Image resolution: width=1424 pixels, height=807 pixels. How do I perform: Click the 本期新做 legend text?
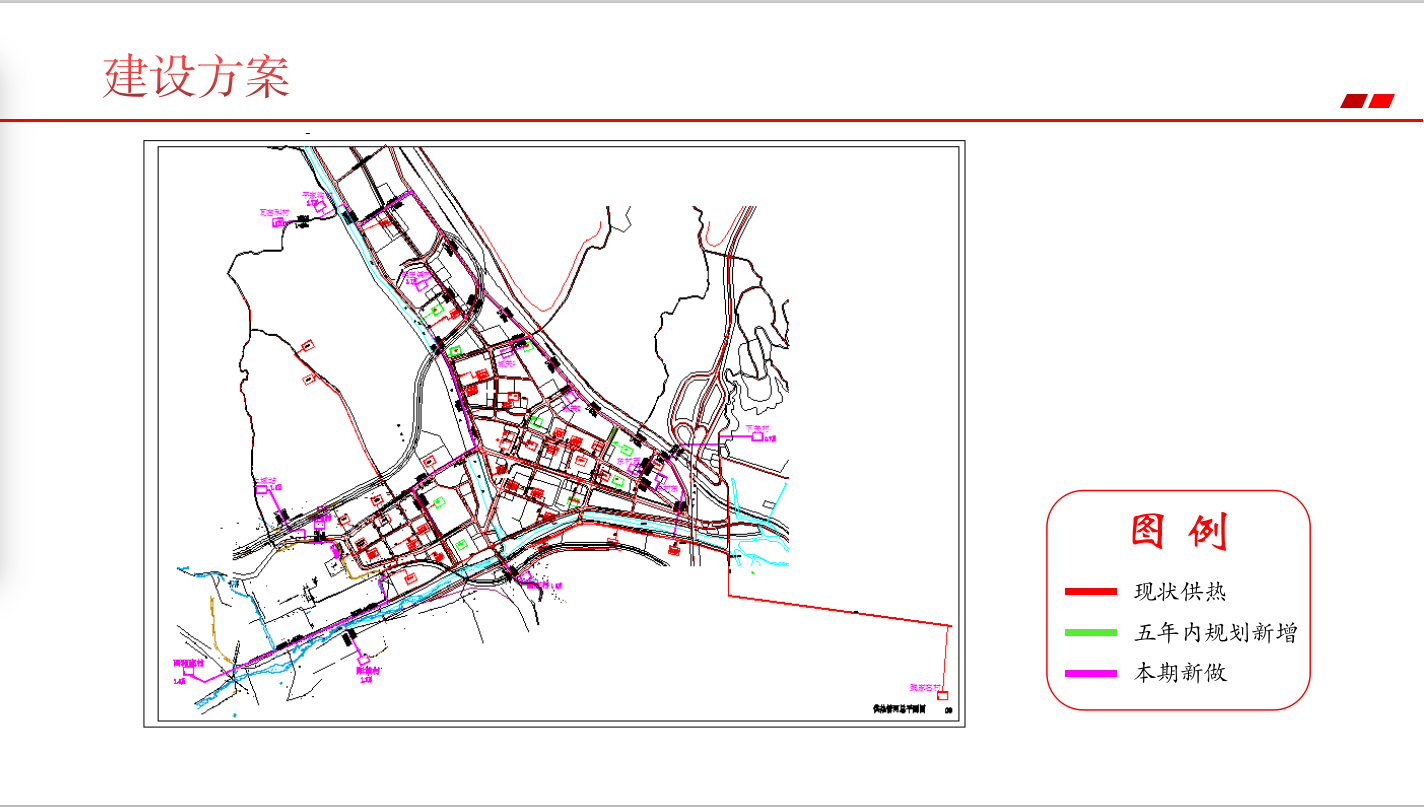point(1179,673)
